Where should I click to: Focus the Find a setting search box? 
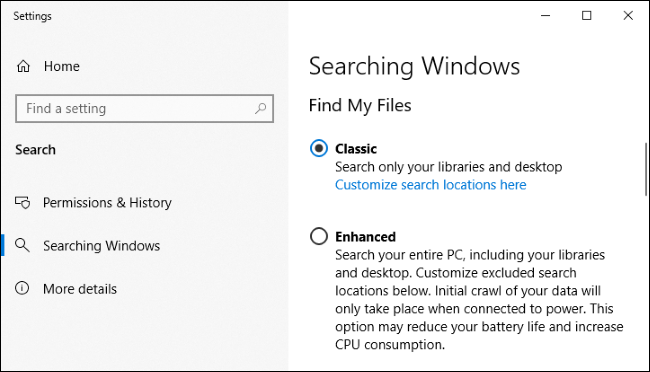(144, 109)
